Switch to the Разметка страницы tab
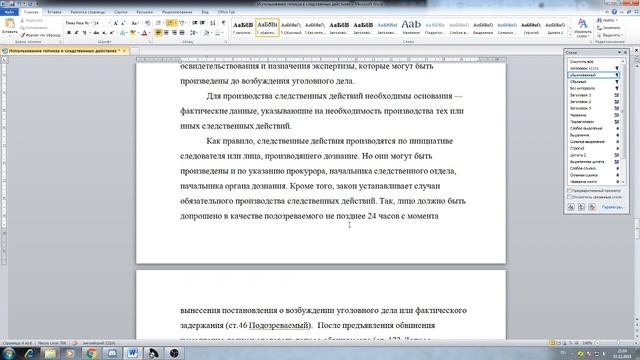 pos(88,12)
